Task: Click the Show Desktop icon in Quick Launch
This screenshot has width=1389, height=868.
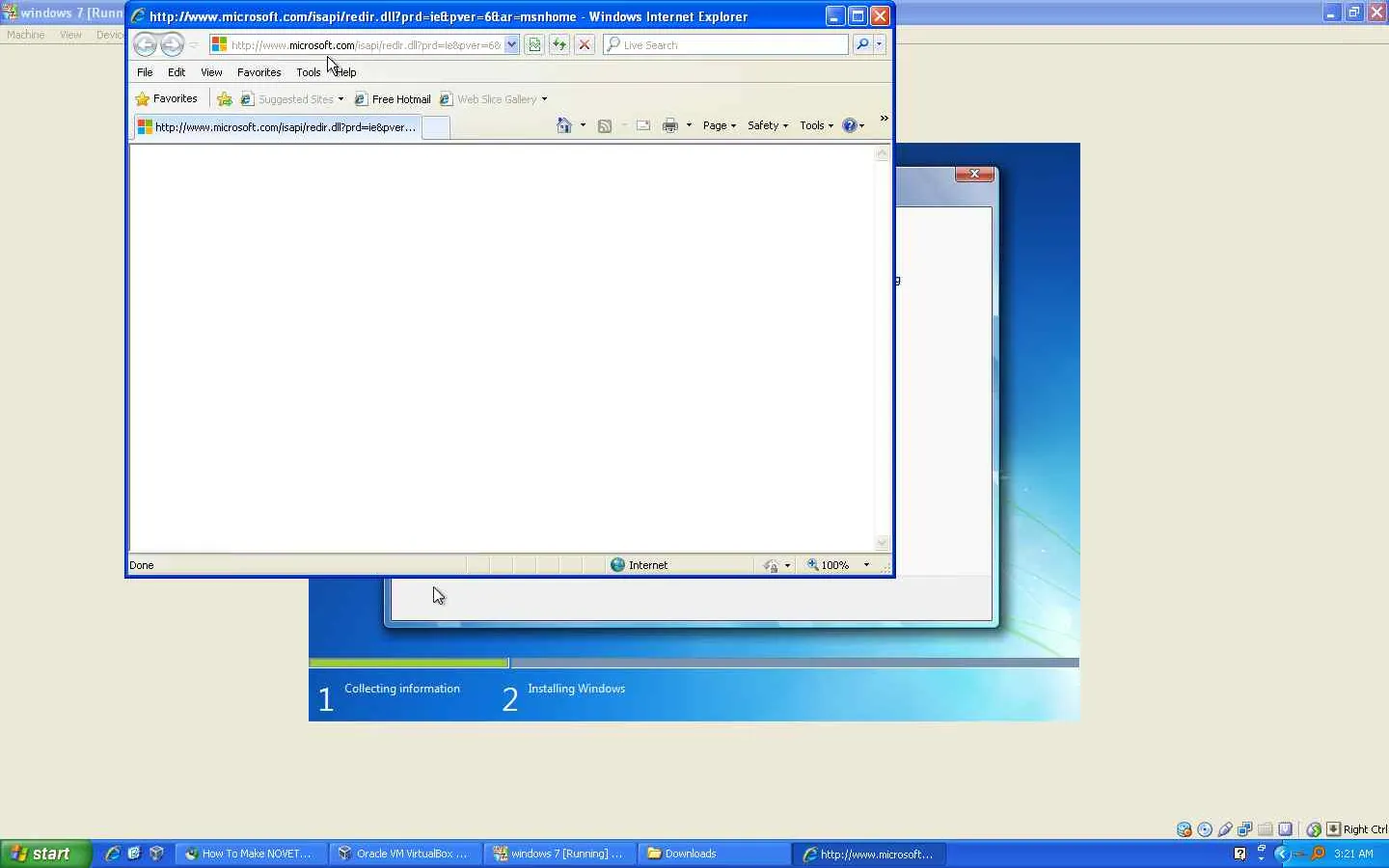Action: tap(134, 854)
